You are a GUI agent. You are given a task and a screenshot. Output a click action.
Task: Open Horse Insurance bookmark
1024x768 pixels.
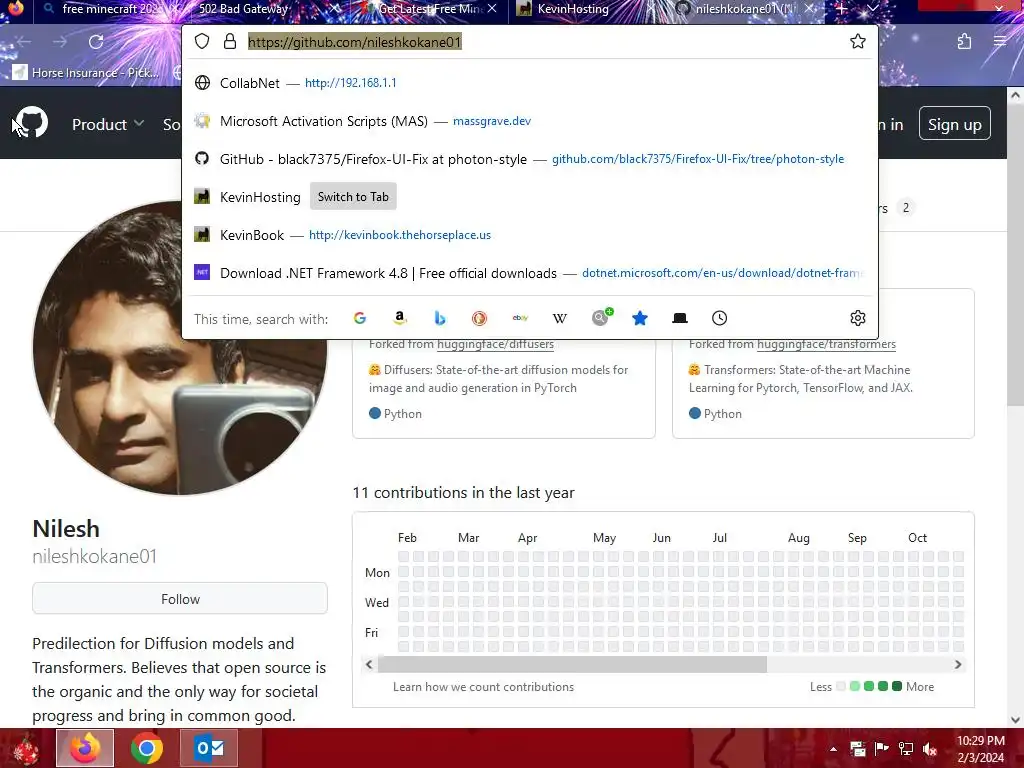click(86, 72)
